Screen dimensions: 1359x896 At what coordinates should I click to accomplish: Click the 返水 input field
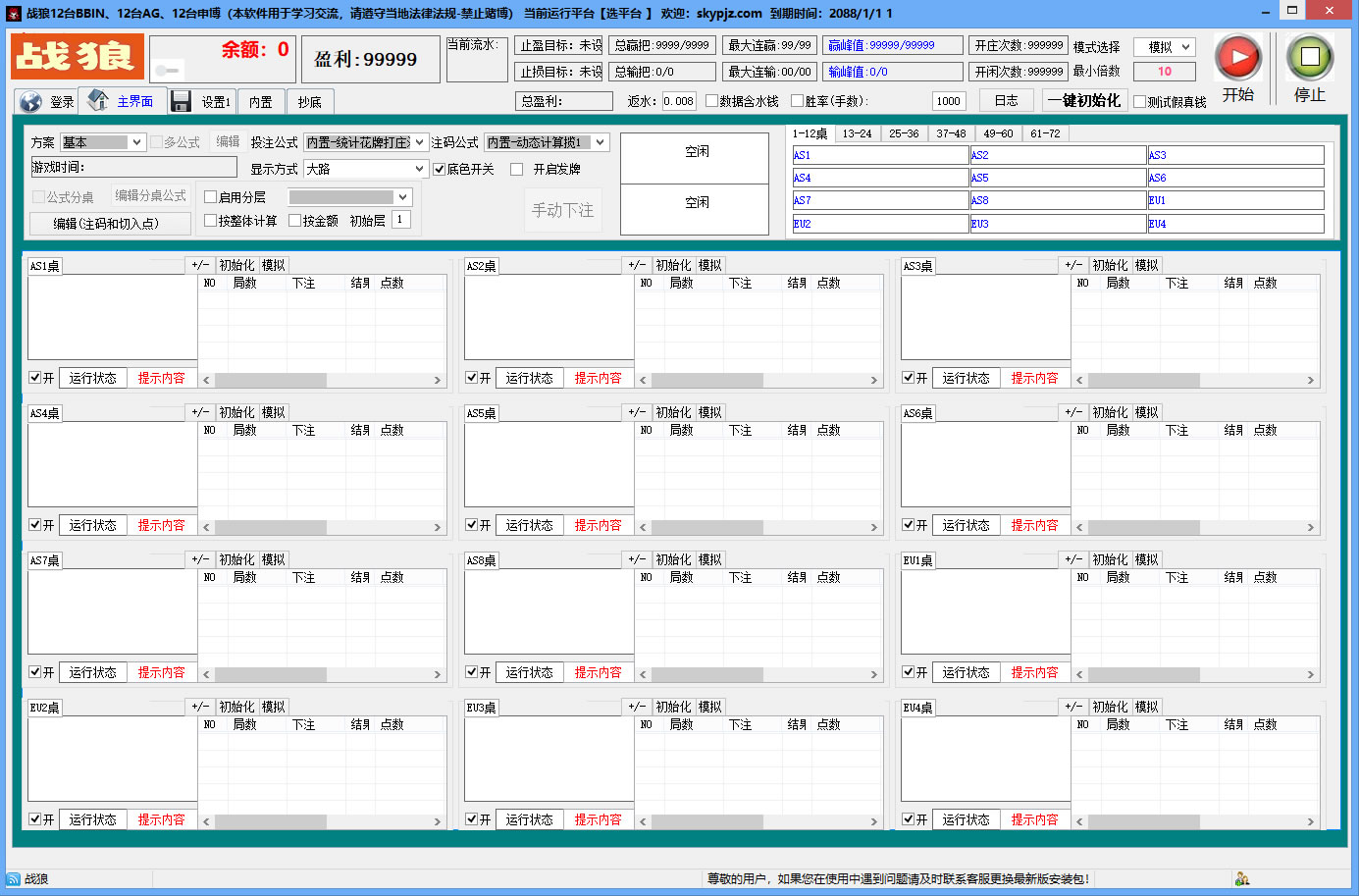pos(678,101)
